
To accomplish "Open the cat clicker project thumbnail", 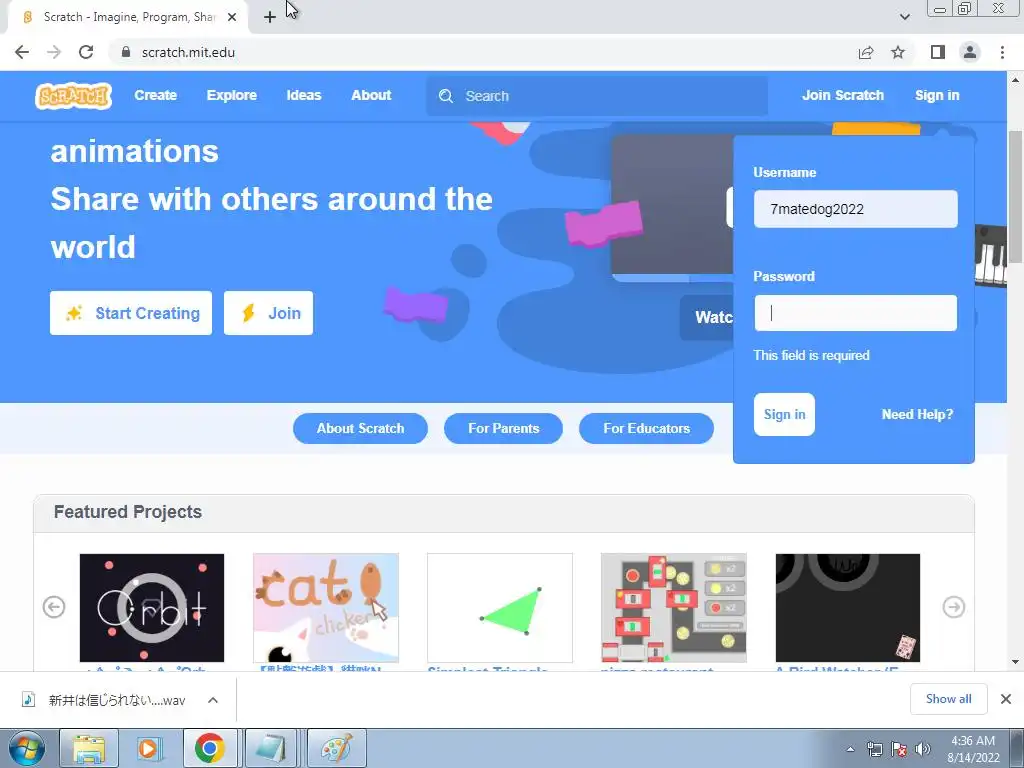I will (326, 607).
